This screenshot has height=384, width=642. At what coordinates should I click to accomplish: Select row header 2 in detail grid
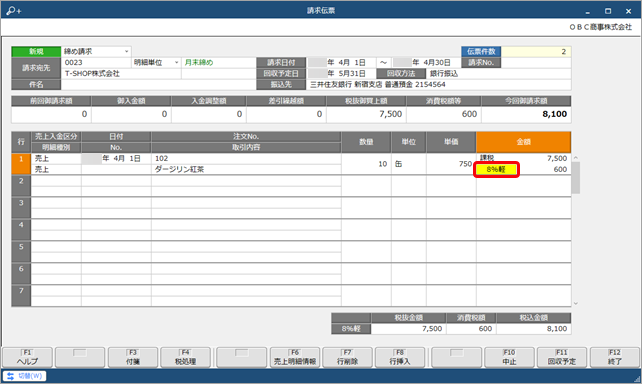click(x=21, y=186)
